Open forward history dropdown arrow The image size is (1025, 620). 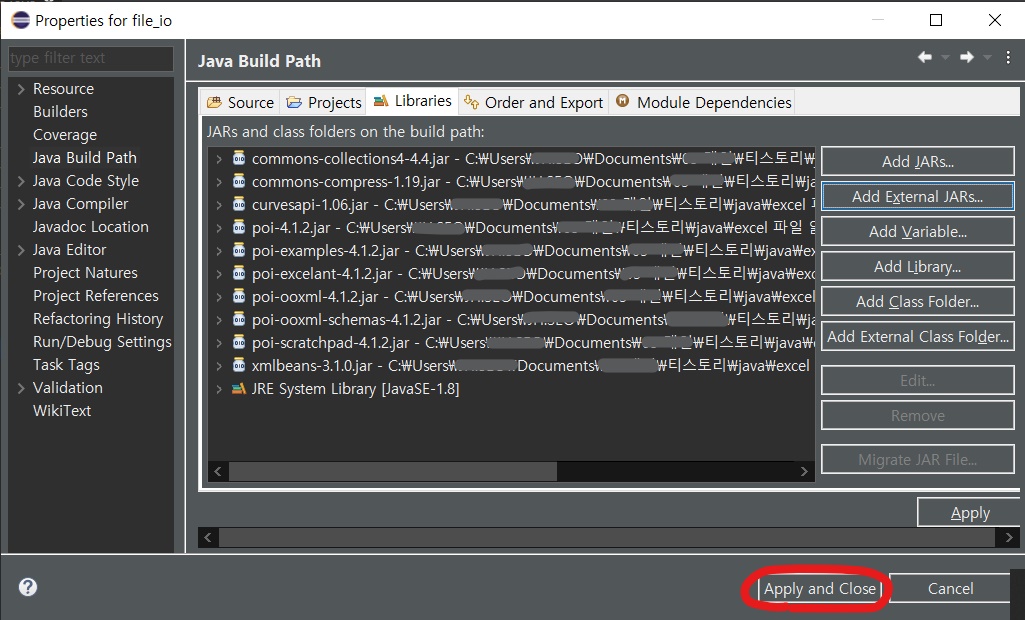pos(988,58)
